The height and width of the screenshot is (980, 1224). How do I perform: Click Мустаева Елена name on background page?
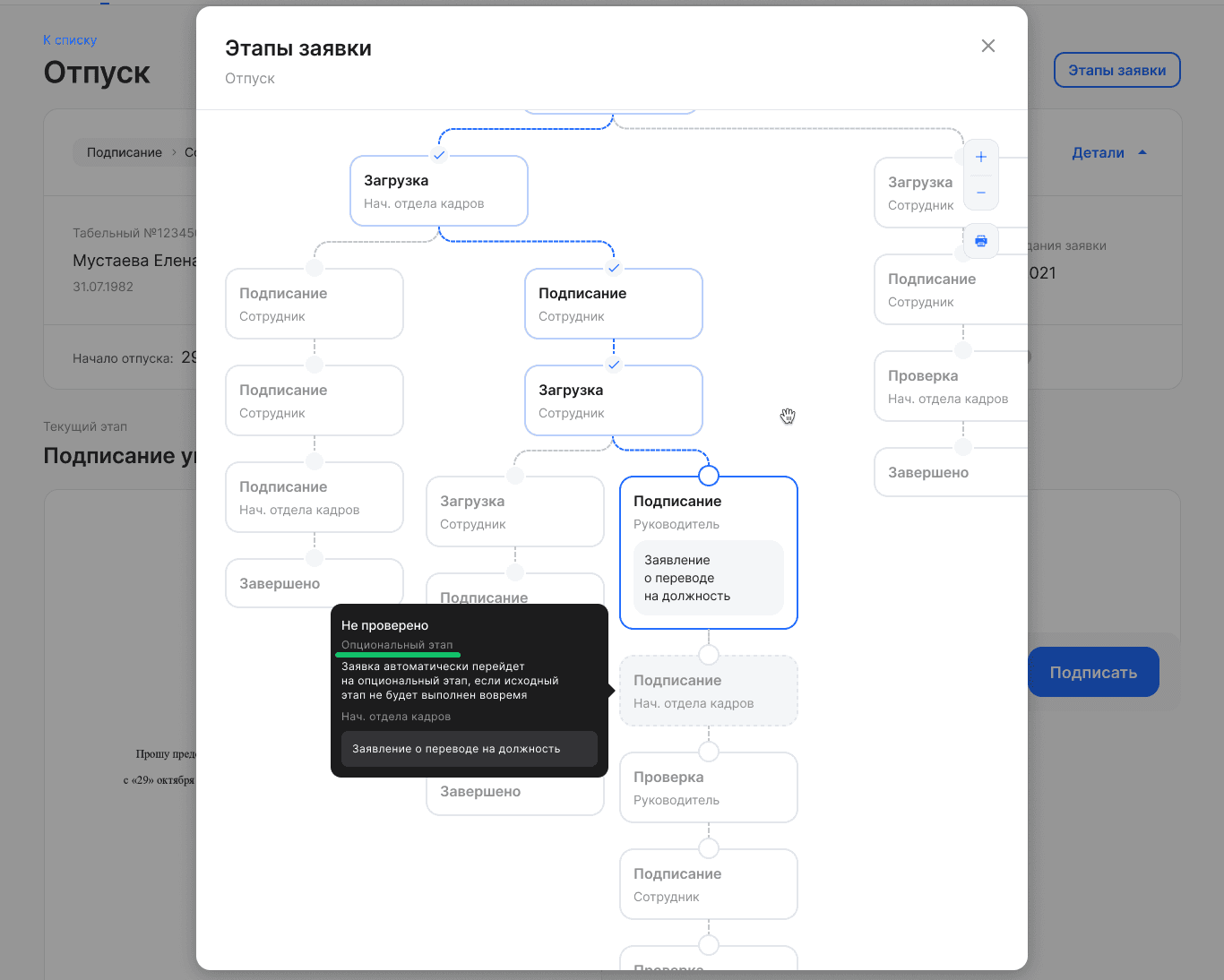pos(134,261)
